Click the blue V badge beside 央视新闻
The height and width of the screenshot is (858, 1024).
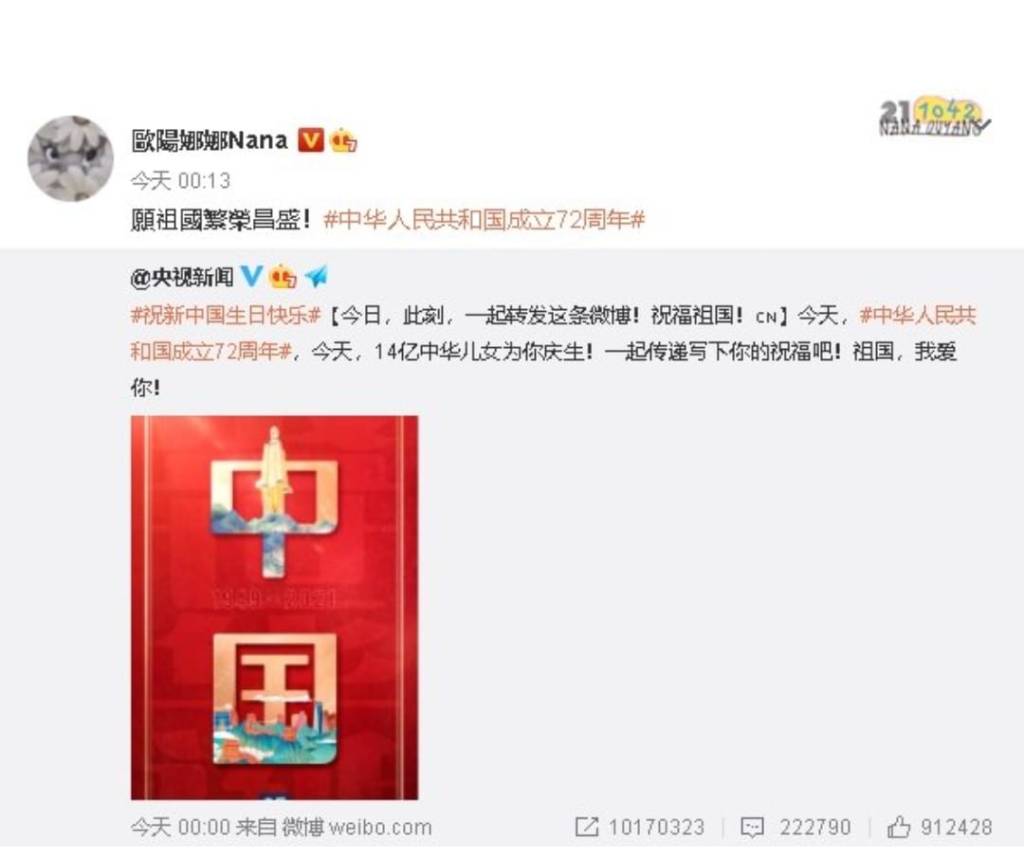[x=252, y=277]
